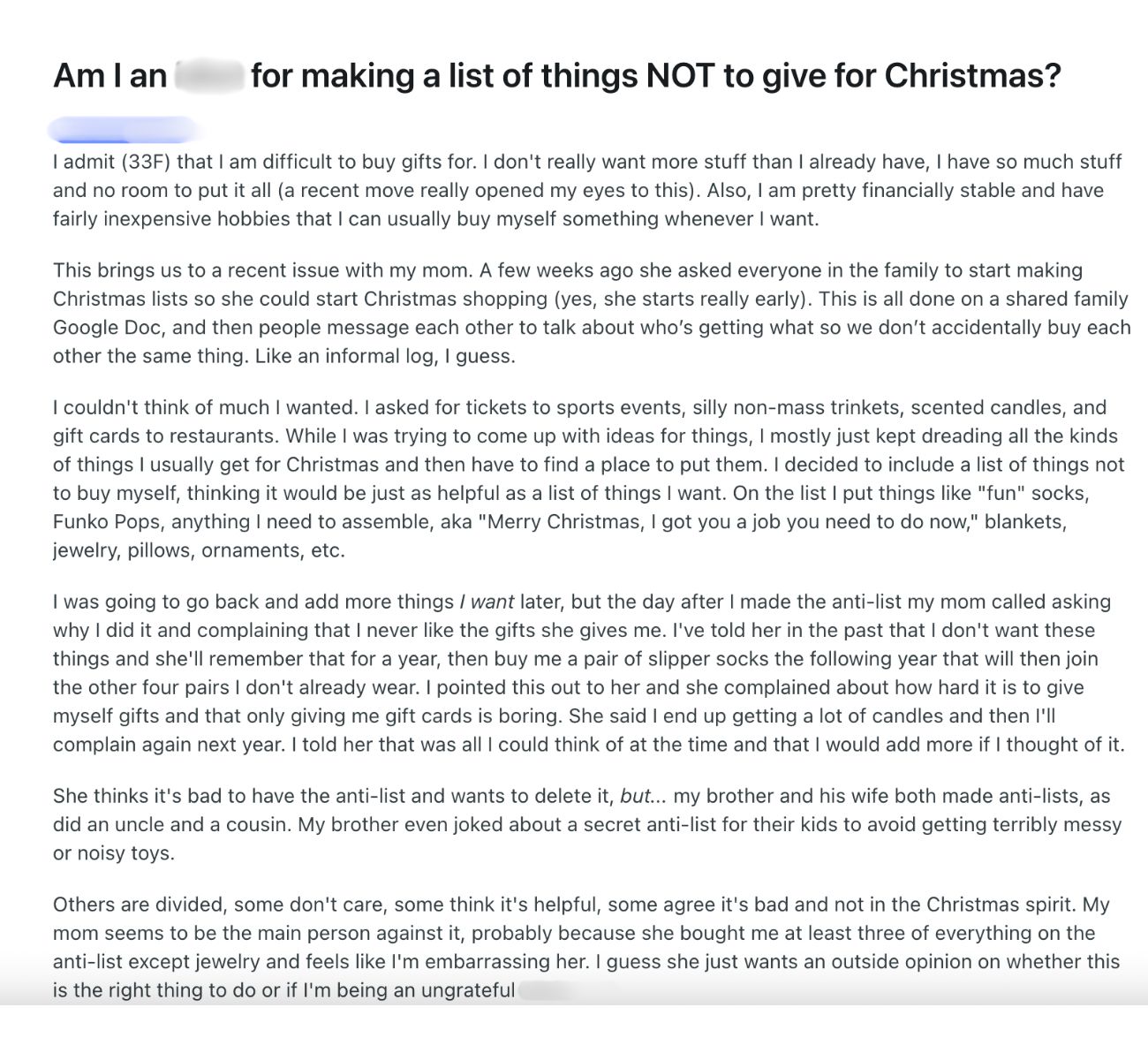Click the italicized "but..." text
This screenshot has width=1148, height=1060.
pos(642,797)
